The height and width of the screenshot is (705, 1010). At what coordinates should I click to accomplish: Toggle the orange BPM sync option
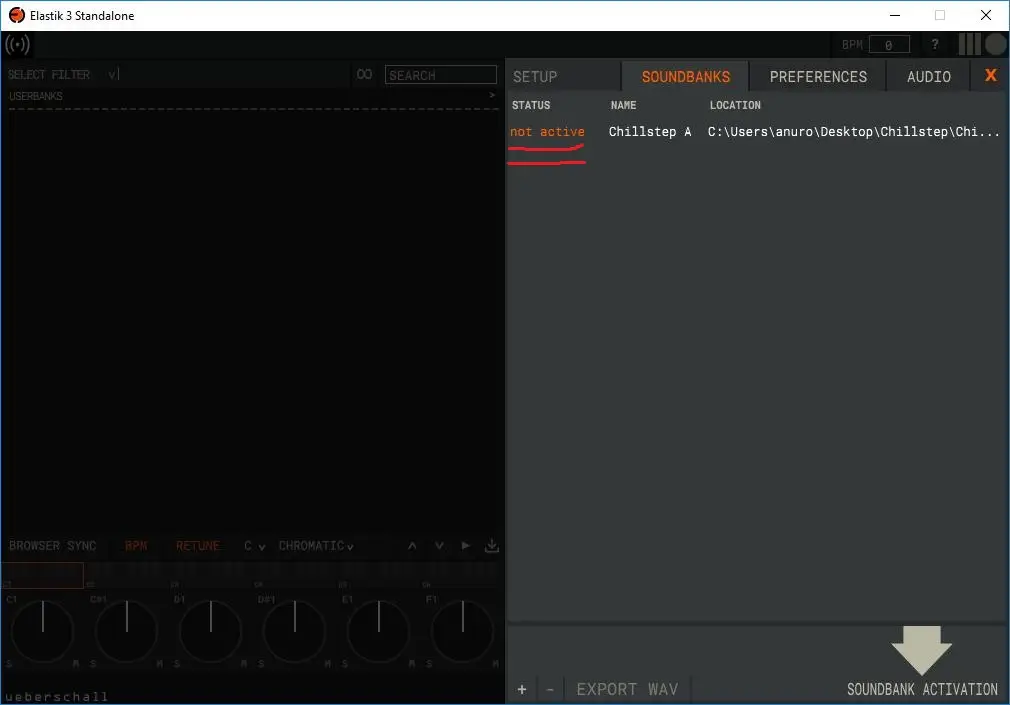tap(136, 546)
